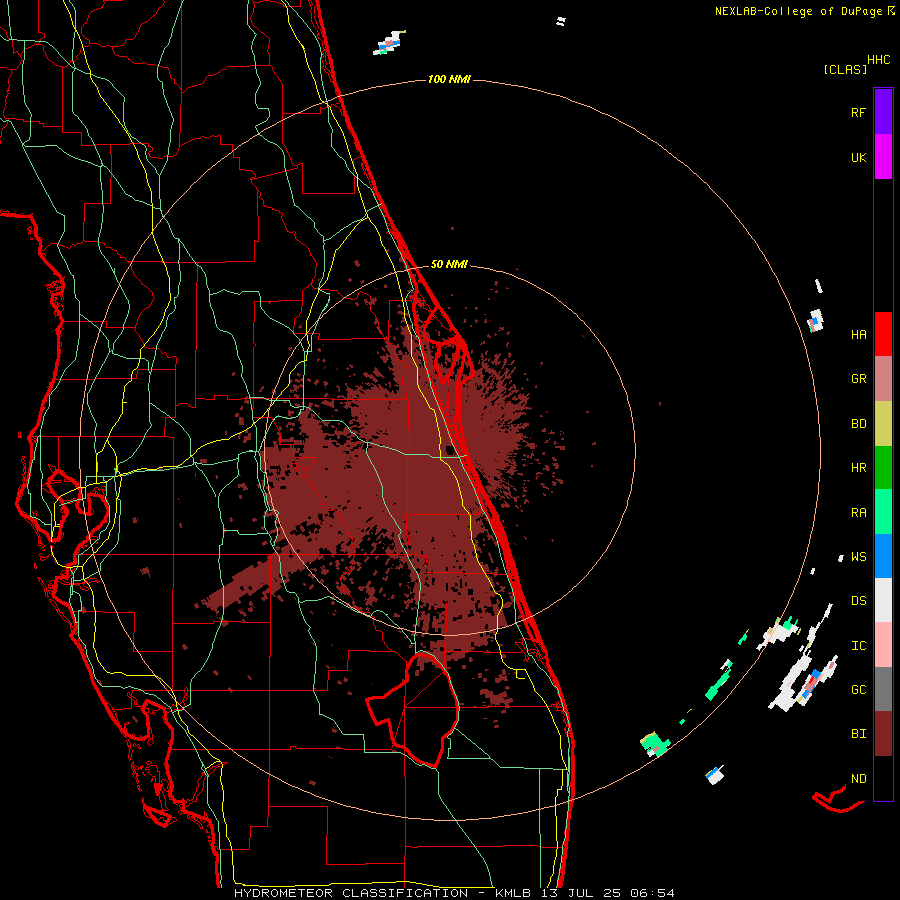This screenshot has width=900, height=900.
Task: Pick the HR dark green legend swatch
Action: (883, 467)
